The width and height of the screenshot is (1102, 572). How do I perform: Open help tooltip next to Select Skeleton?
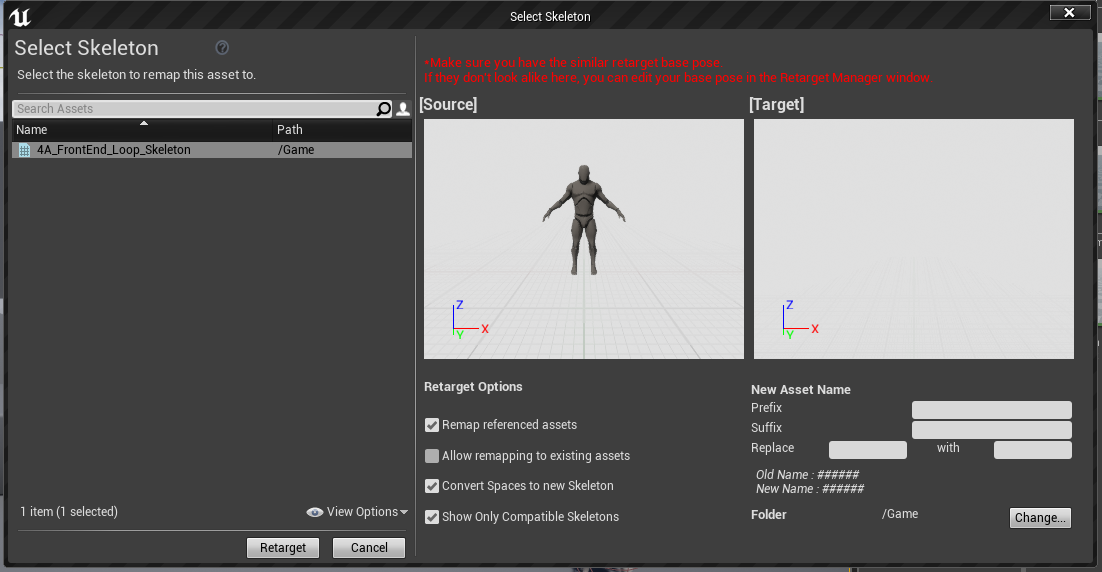click(222, 48)
